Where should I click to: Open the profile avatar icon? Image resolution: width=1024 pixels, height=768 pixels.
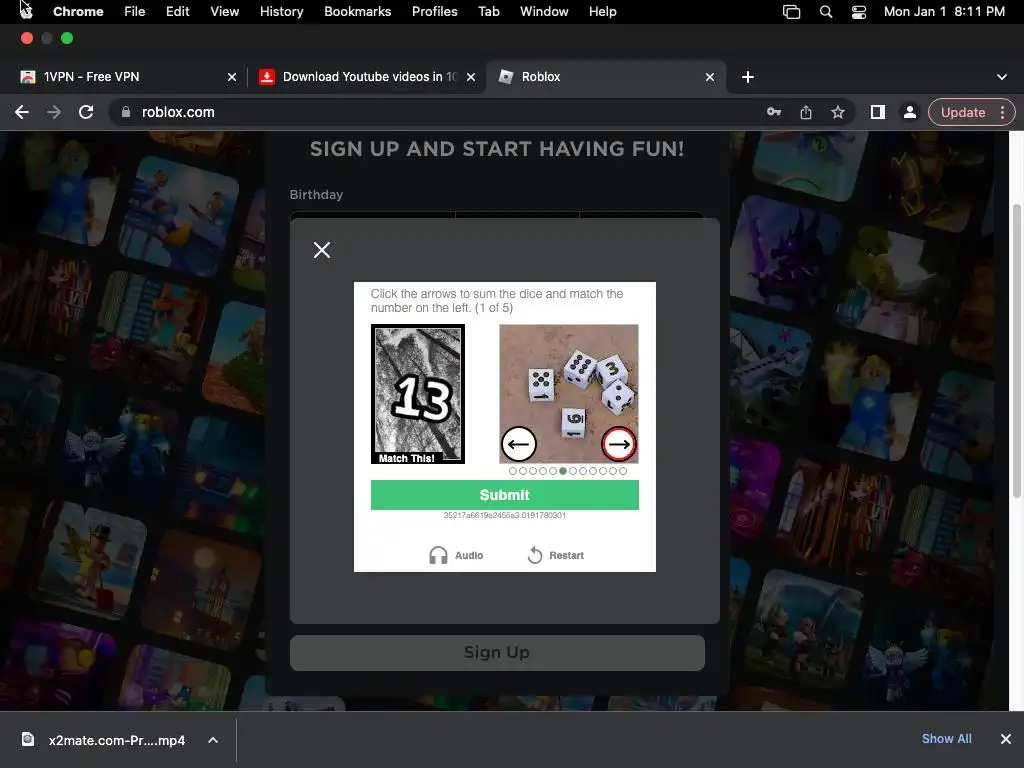point(909,112)
